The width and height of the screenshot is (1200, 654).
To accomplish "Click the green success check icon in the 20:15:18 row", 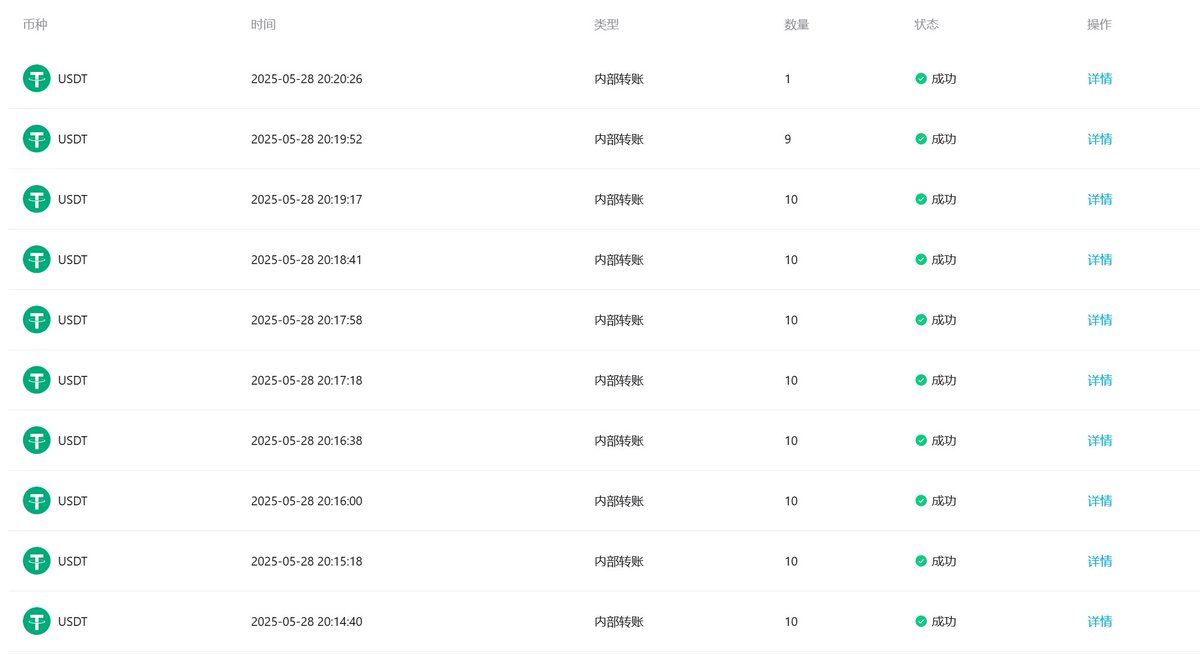I will pos(921,561).
